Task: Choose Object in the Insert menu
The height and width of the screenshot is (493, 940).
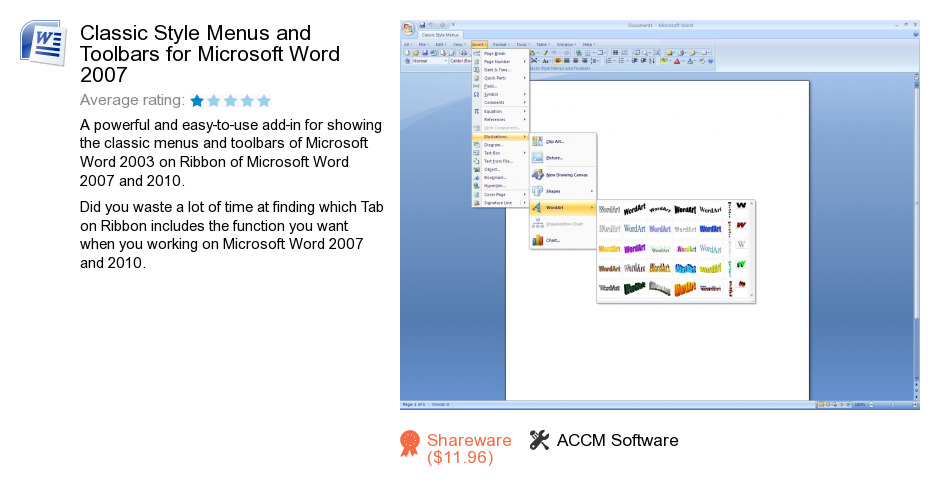Action: 501,170
